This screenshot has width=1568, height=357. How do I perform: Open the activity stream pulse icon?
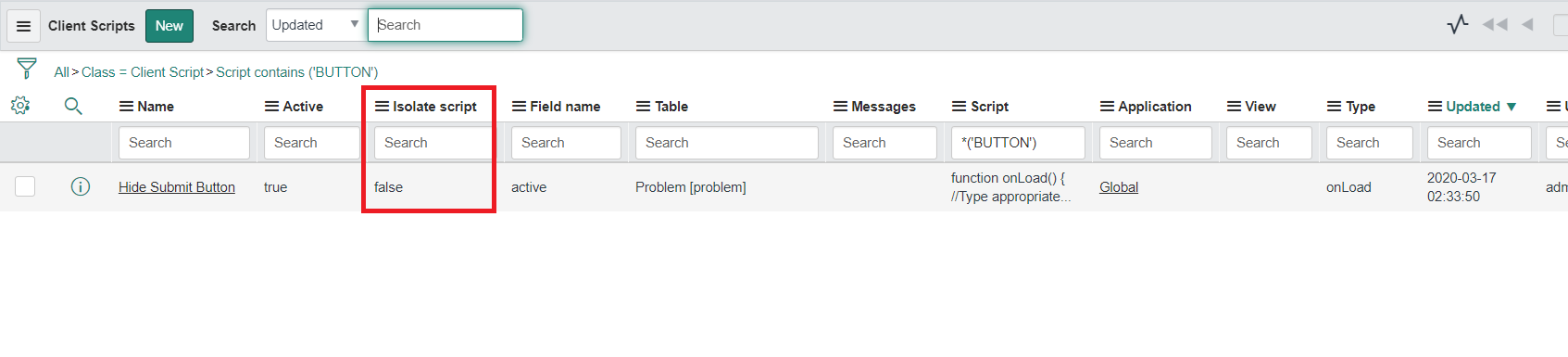(x=1458, y=24)
